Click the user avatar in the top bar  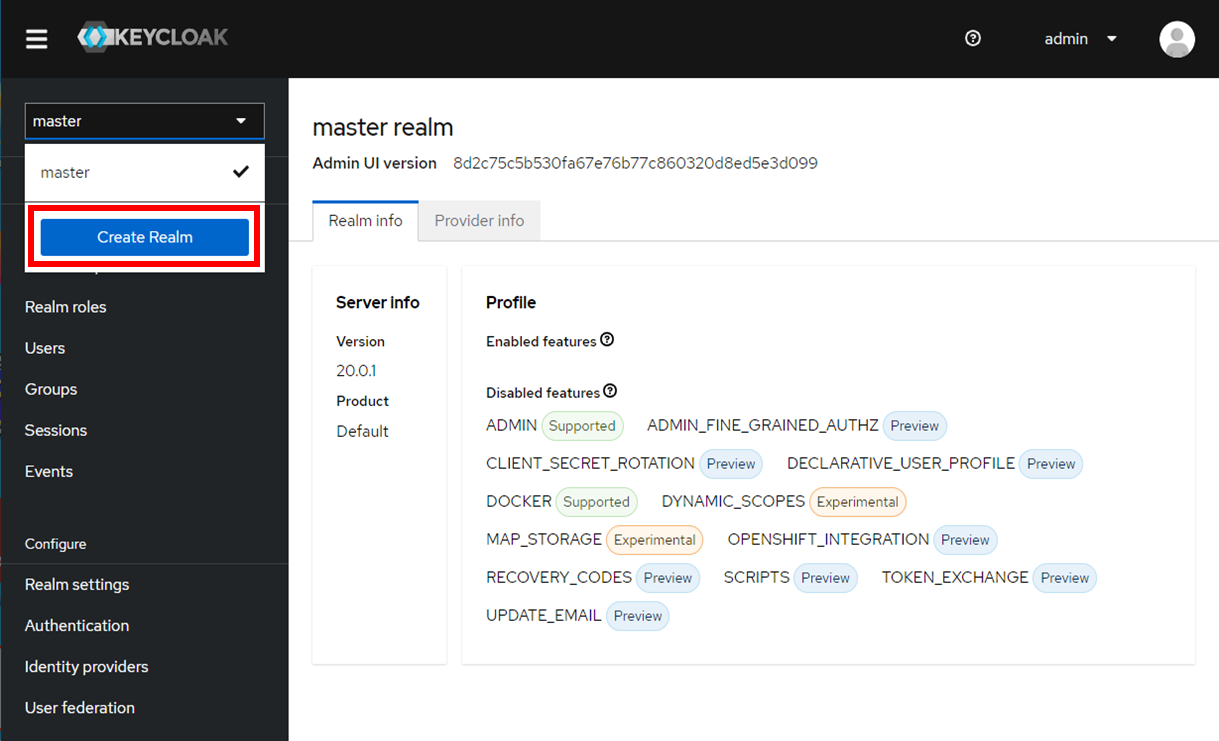(x=1176, y=39)
